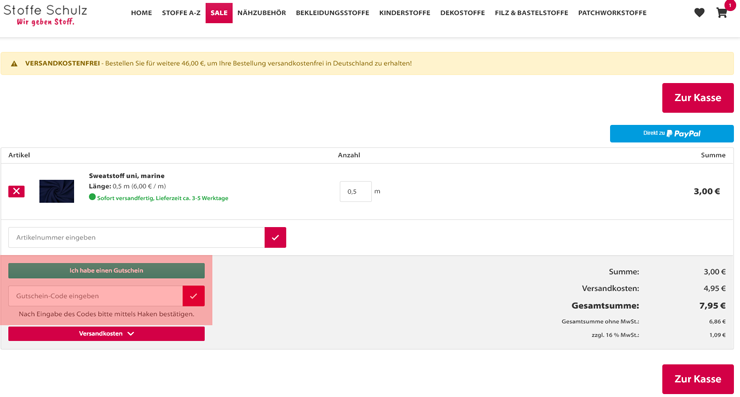Open the DEKOSTOFFE menu
Screen dimensions: 740x397
462,13
